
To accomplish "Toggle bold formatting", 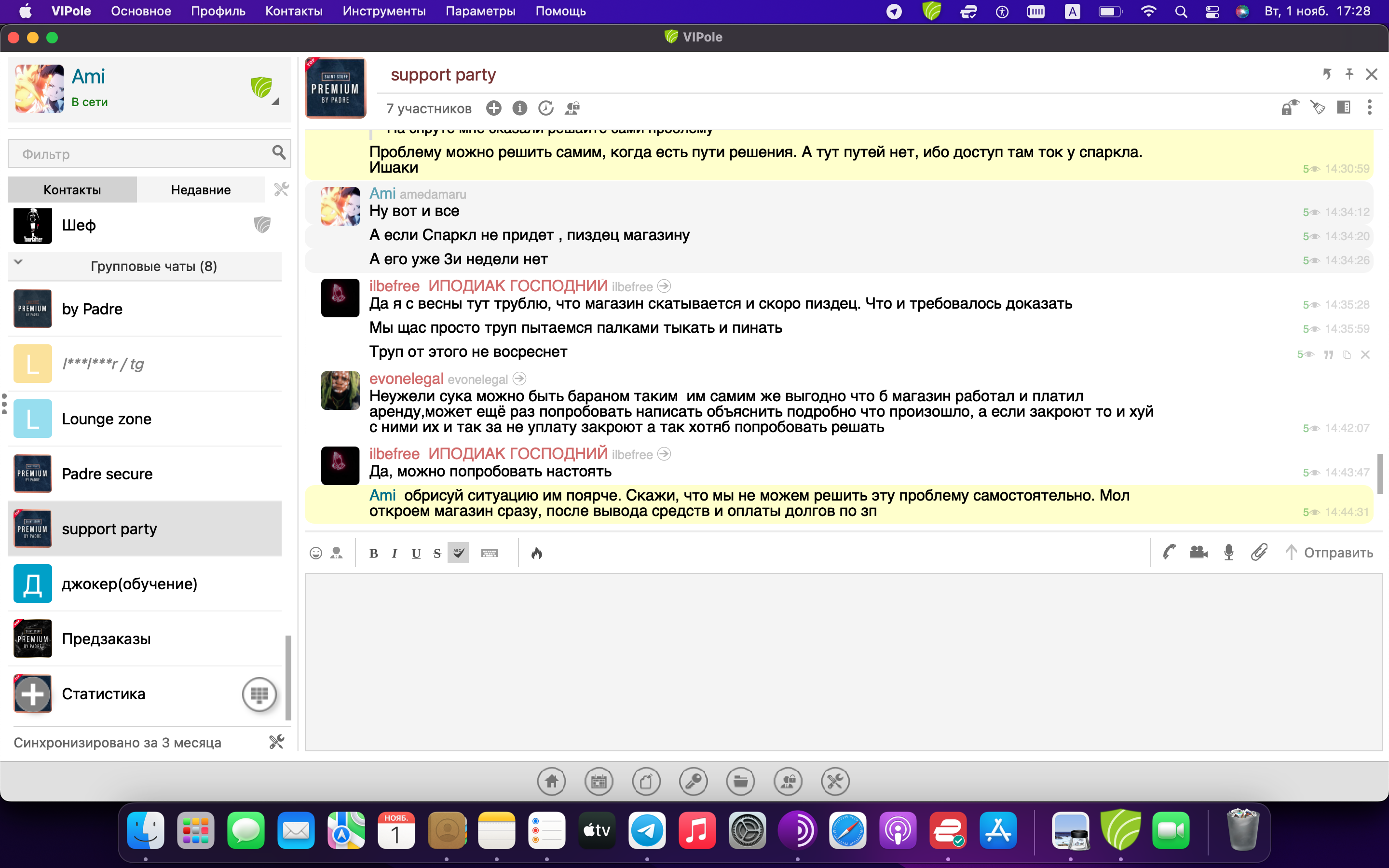I will coord(374,554).
